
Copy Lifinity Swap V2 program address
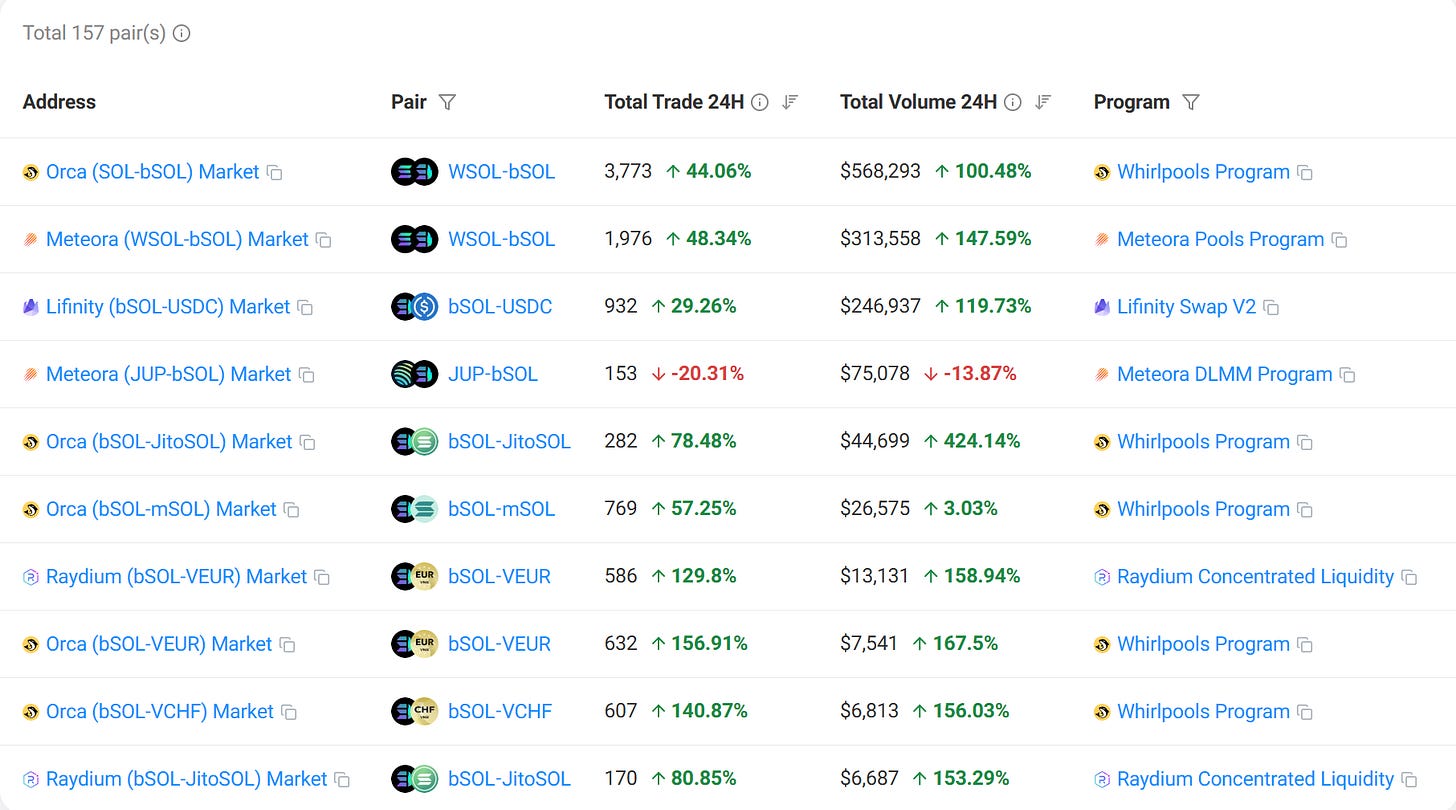coord(1271,308)
